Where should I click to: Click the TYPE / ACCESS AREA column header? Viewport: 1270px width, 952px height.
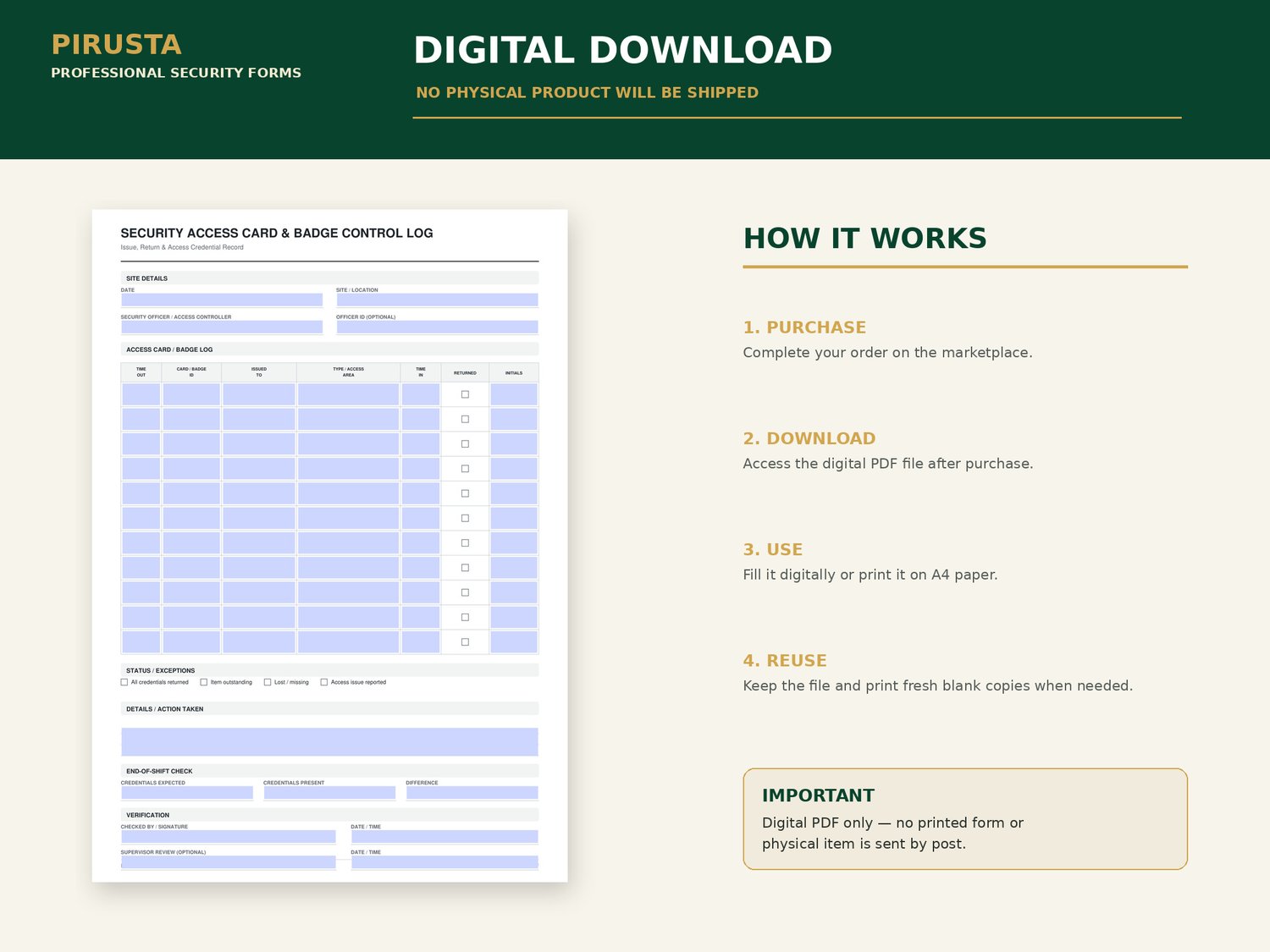tap(348, 372)
